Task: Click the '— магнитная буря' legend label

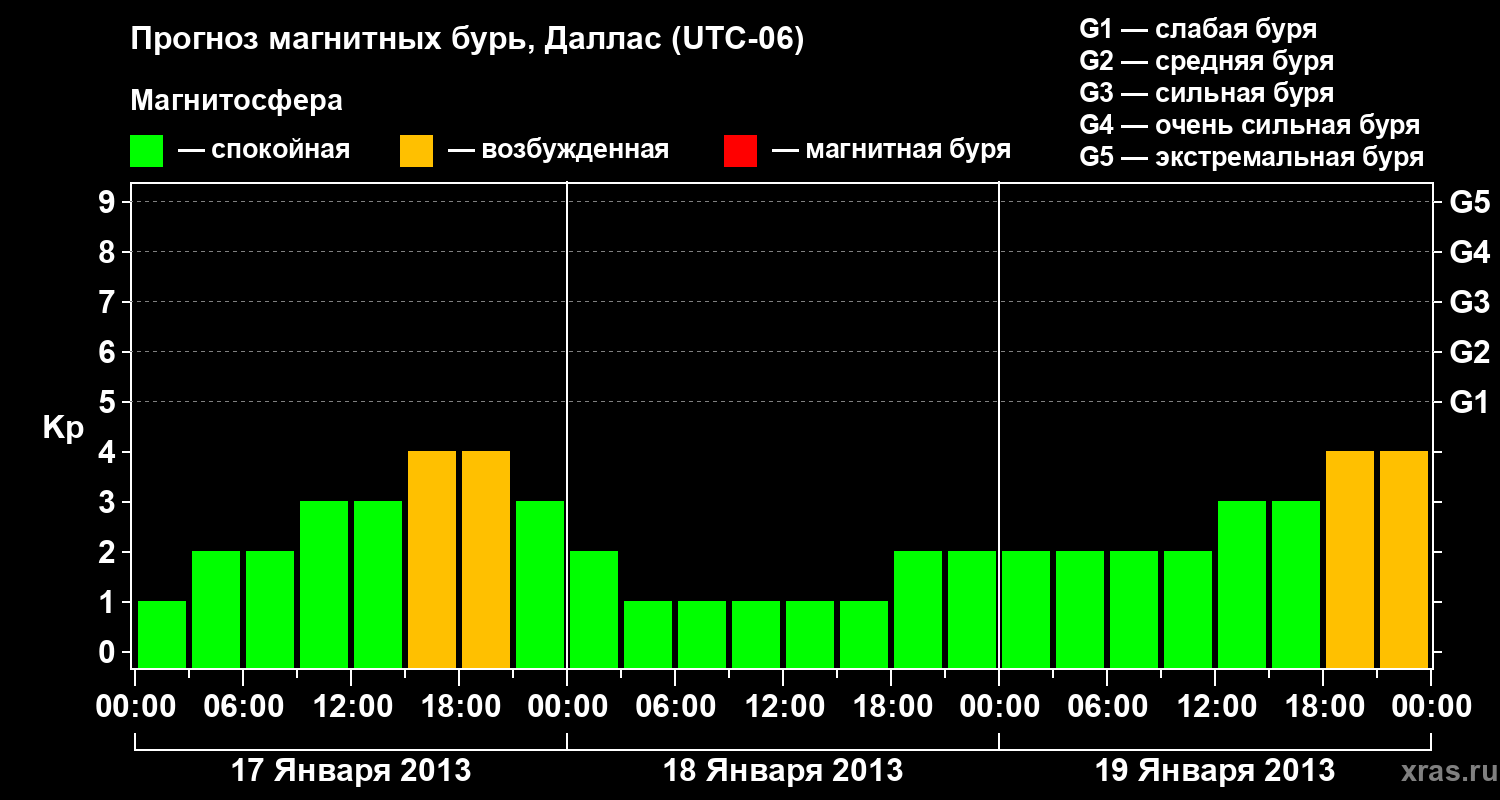Action: (x=891, y=150)
